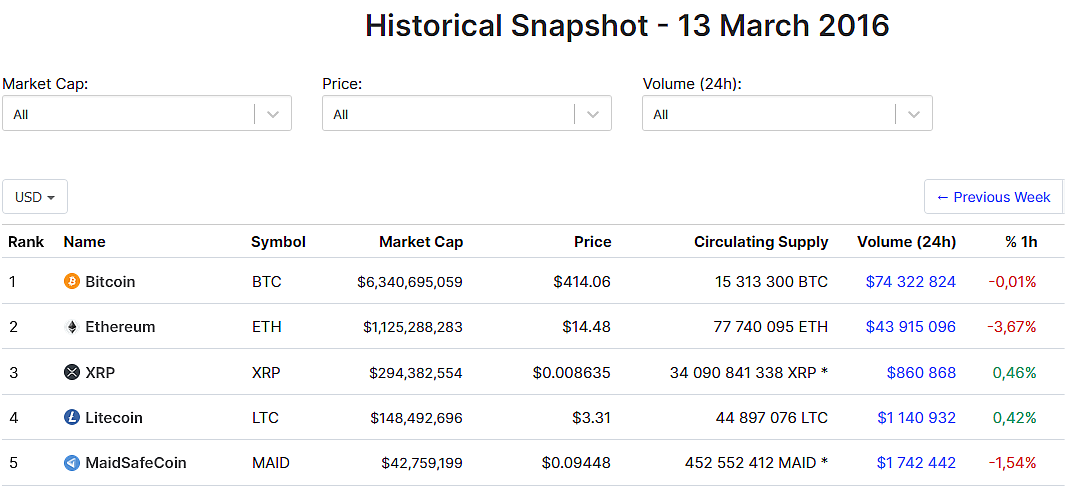Click Bitcoin 1h change -0,01%
Image resolution: width=1065 pixels, height=489 pixels.
(x=1012, y=281)
